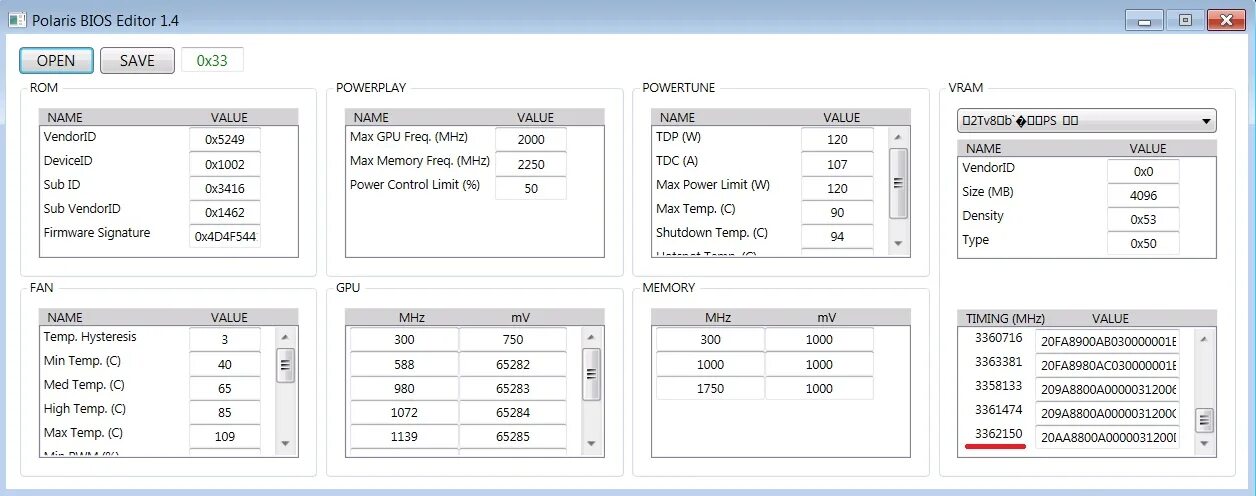Edit the value field of timing 3362150
1256x496 pixels.
(1107, 437)
